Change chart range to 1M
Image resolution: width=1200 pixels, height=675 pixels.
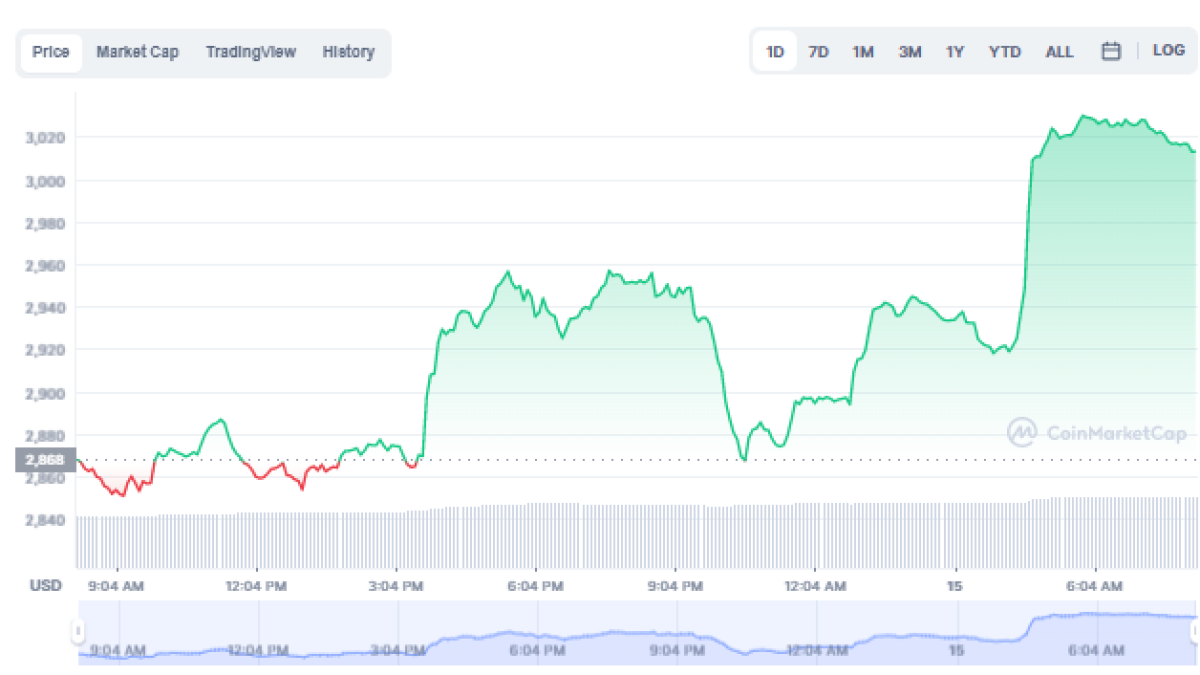(863, 52)
